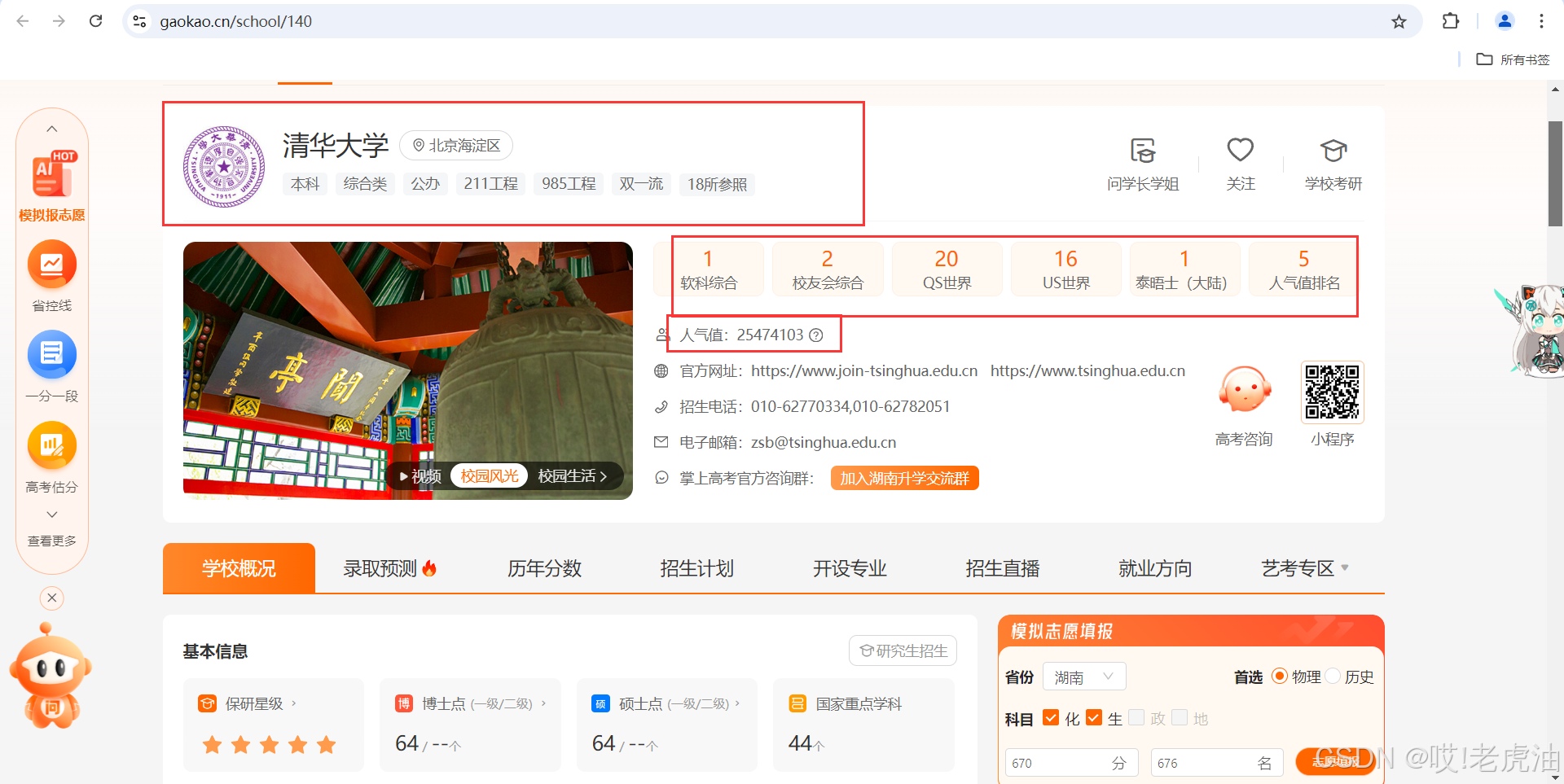This screenshot has height=784, width=1564.
Task: Bookmark page with the star icon
Action: point(1399,21)
